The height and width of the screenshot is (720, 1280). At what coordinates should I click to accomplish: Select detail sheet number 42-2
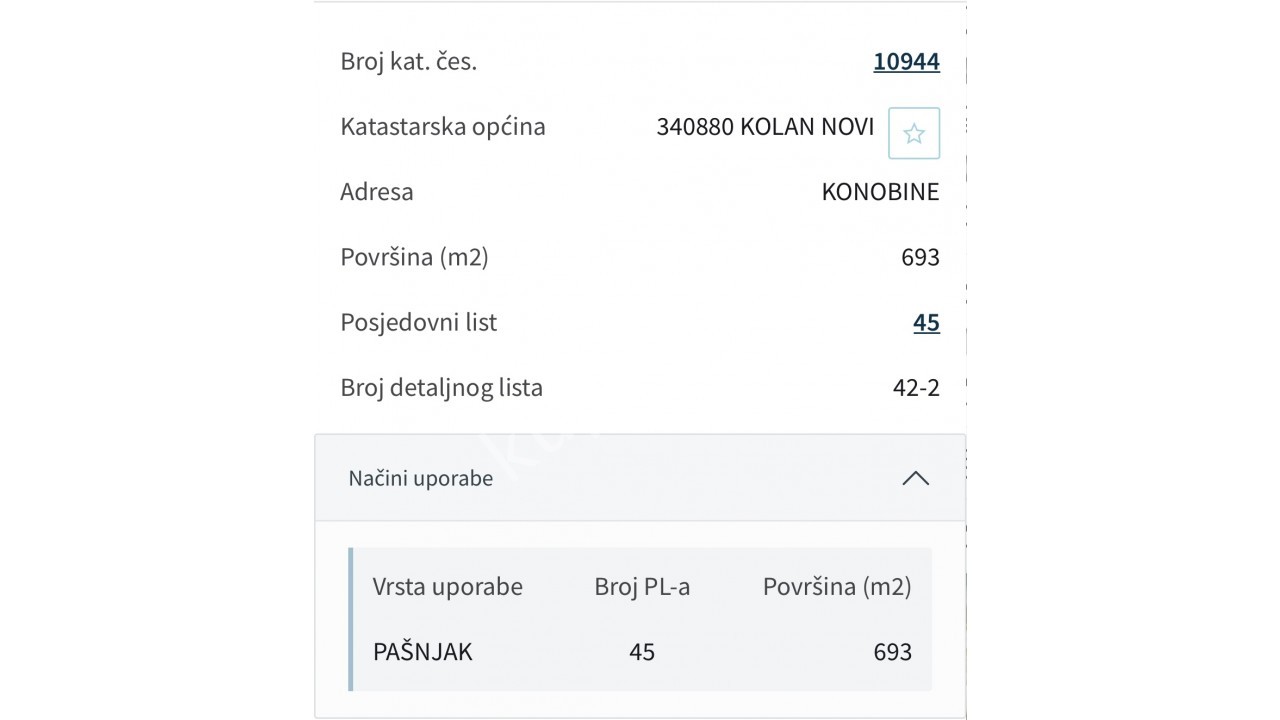pos(917,387)
